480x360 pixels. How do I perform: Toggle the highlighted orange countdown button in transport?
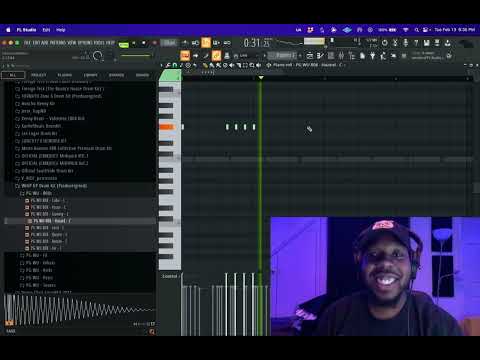coord(206,43)
